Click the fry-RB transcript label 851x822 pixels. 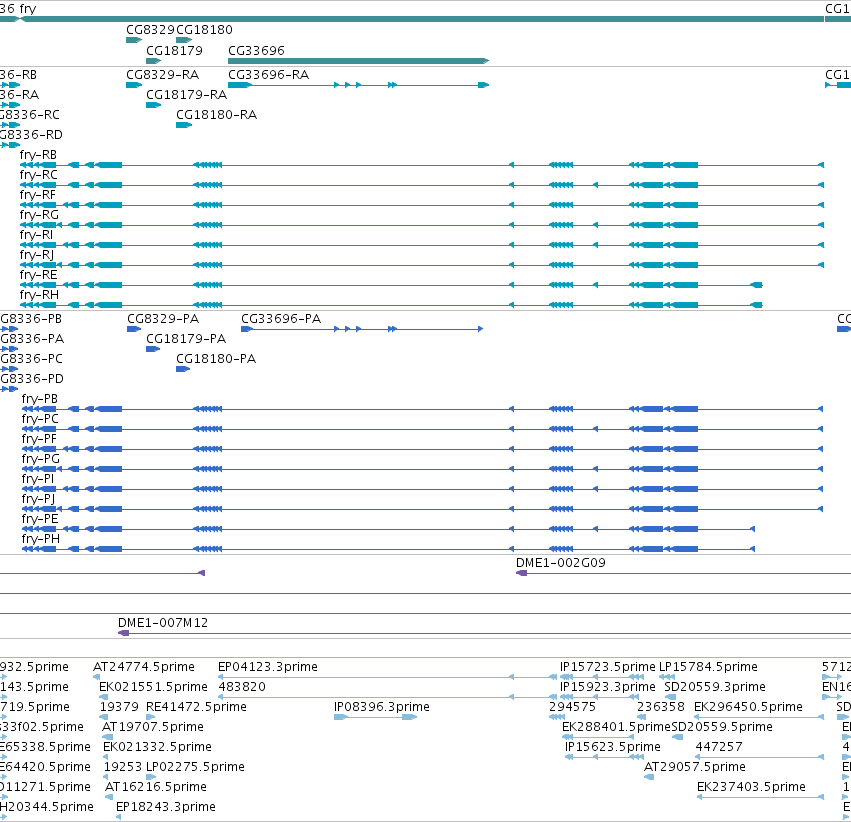(38, 155)
